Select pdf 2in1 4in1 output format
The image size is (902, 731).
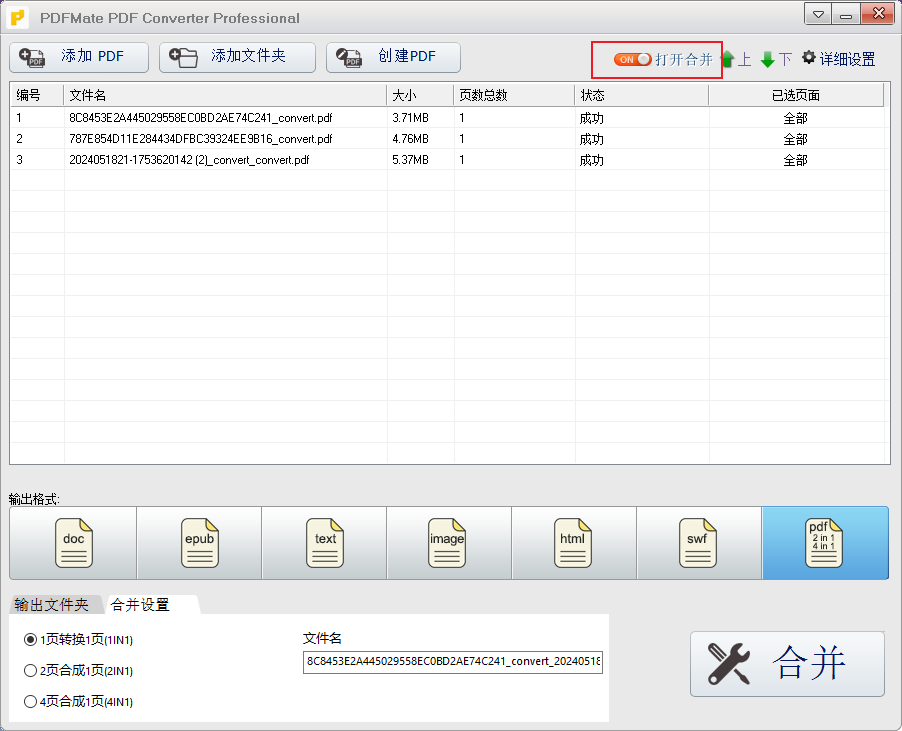[825, 542]
